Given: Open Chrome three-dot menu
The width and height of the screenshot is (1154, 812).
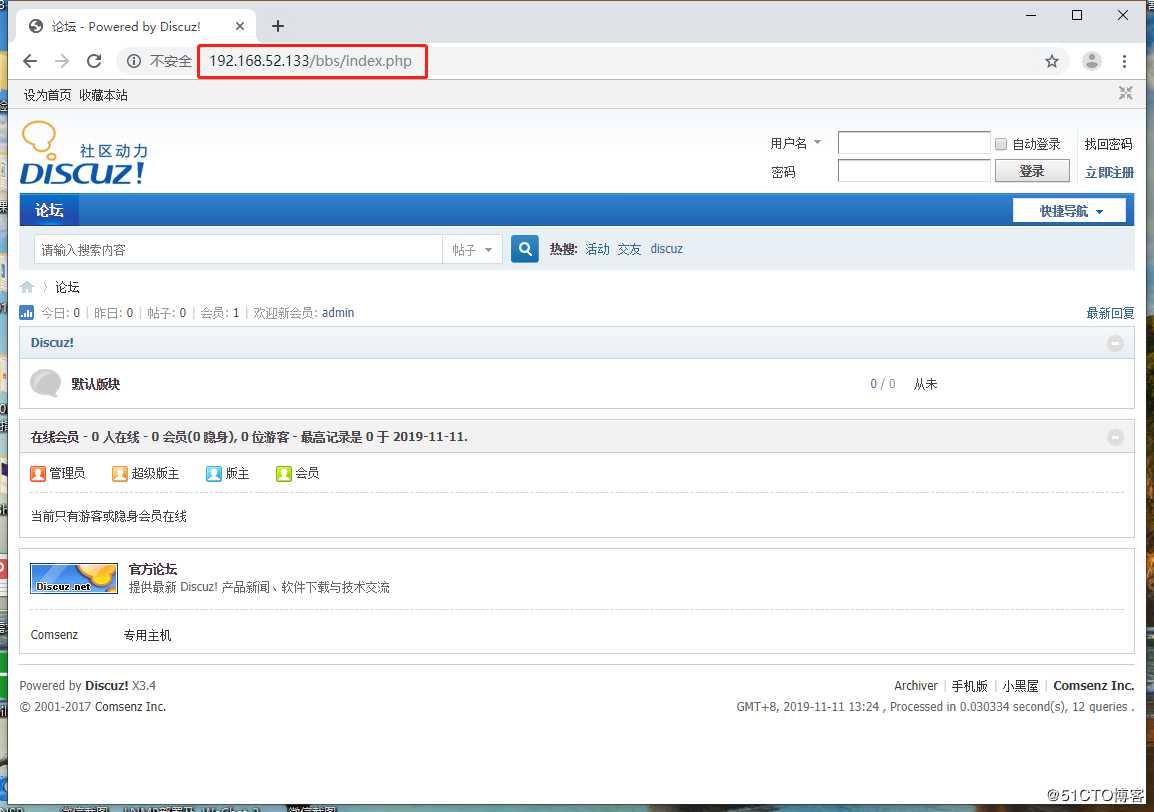Looking at the screenshot, I should click(x=1124, y=61).
